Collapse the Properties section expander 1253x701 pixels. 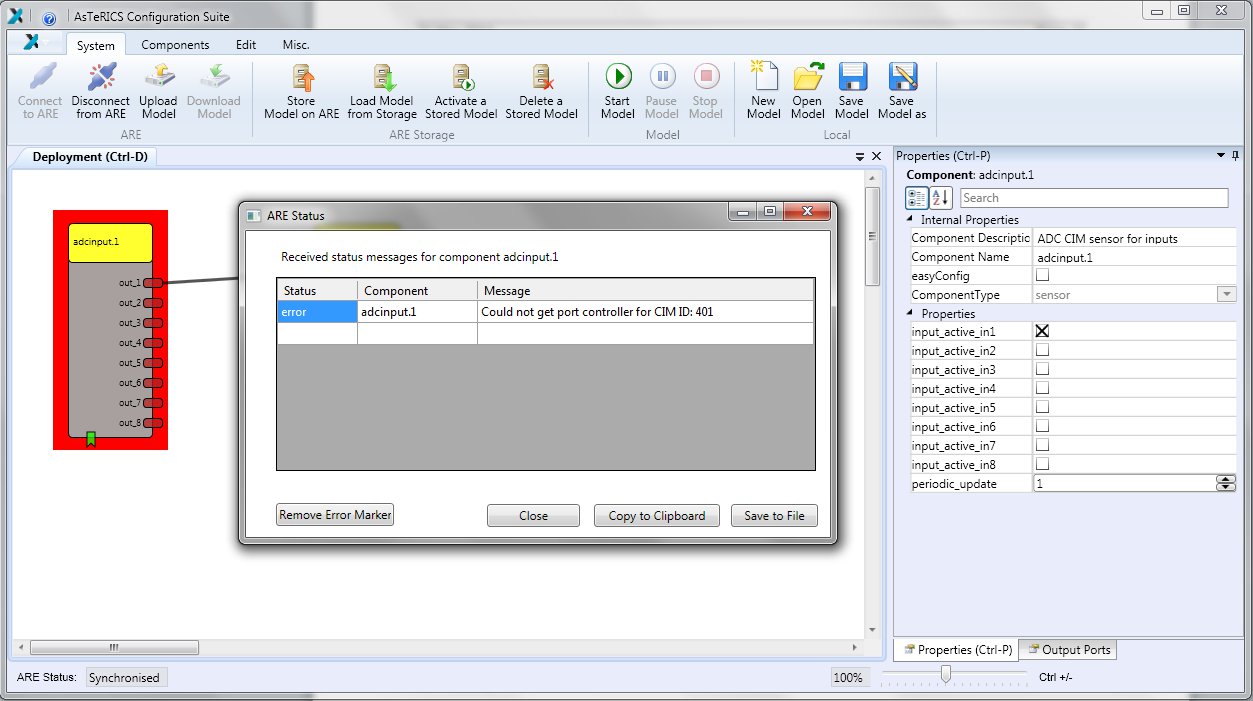pos(910,314)
